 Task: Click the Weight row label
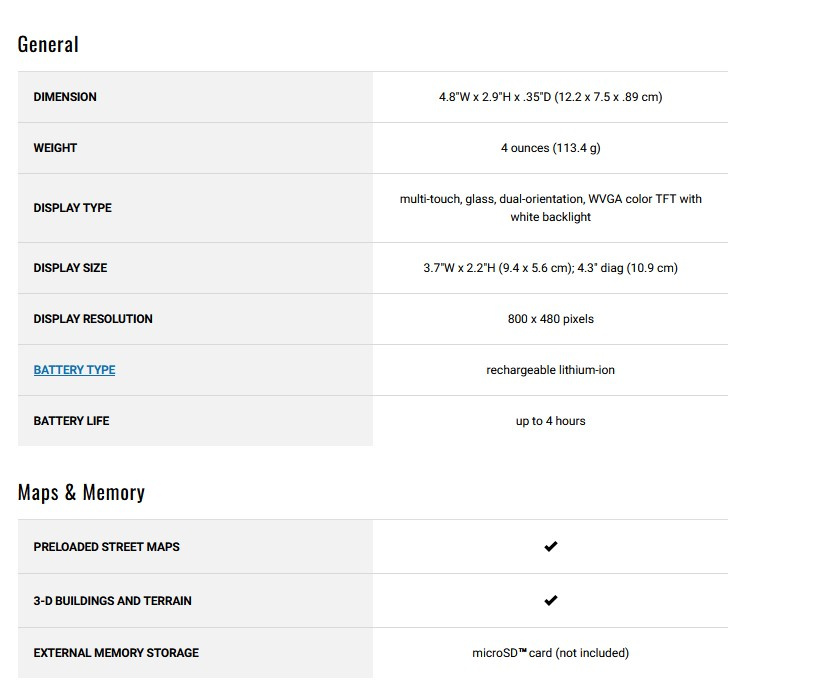(x=55, y=148)
